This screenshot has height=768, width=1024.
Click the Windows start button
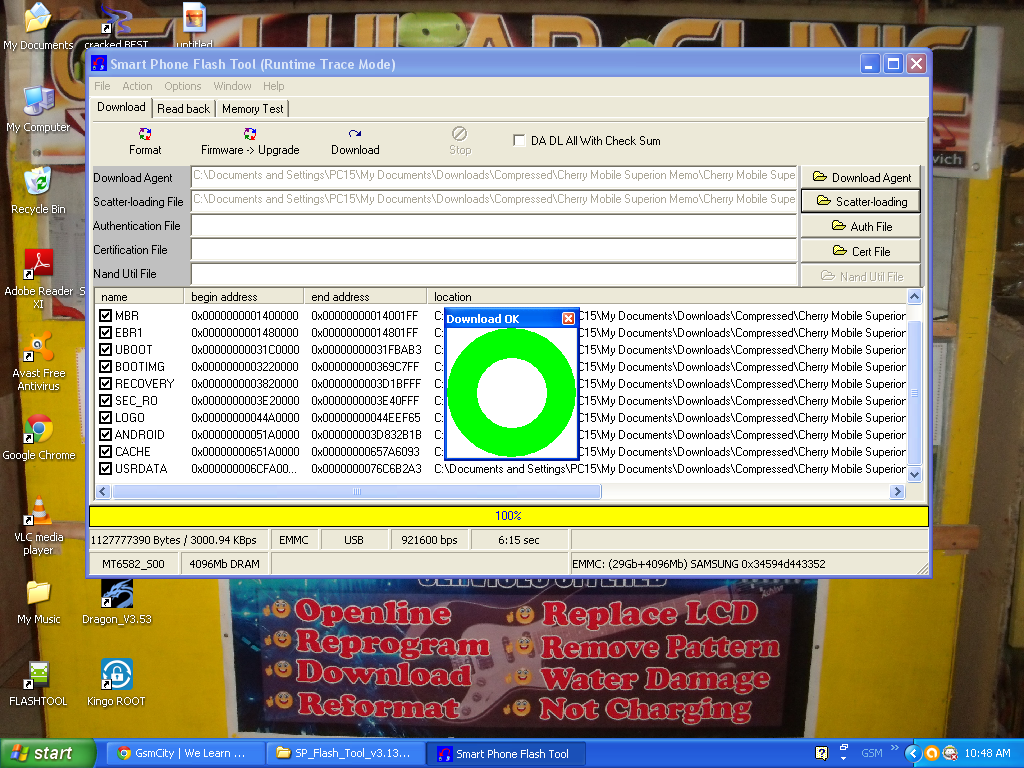click(x=48, y=753)
